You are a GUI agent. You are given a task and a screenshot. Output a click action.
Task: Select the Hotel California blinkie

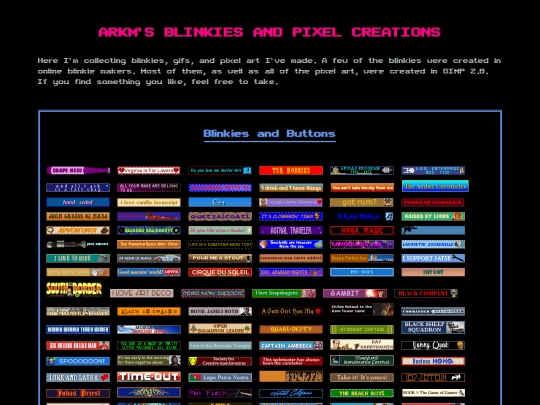pos(291,393)
